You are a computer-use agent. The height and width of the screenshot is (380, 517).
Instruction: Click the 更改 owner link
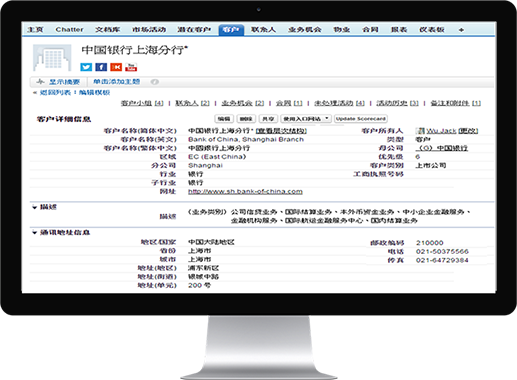[468, 131]
